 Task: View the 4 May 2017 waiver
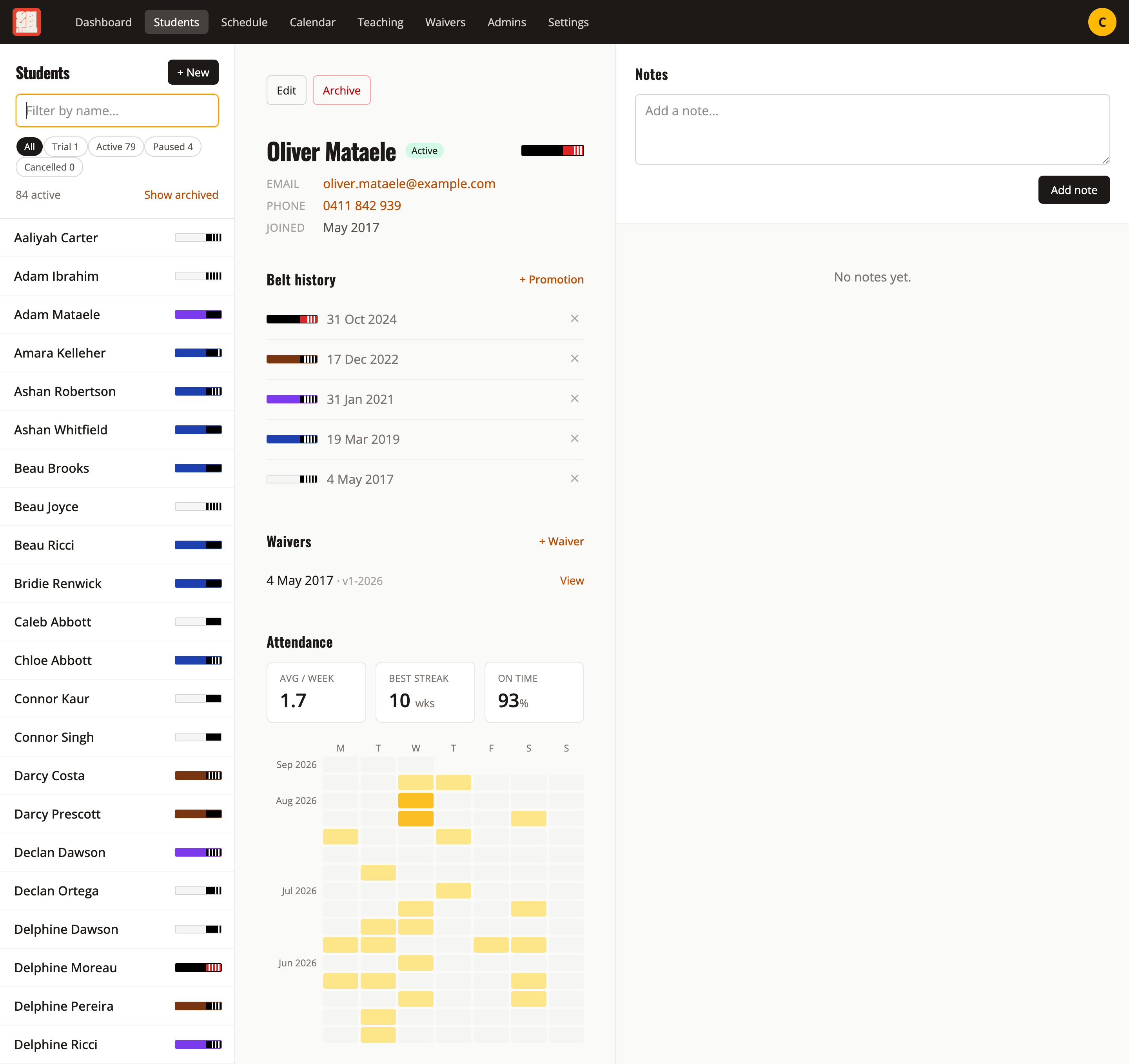click(x=572, y=581)
